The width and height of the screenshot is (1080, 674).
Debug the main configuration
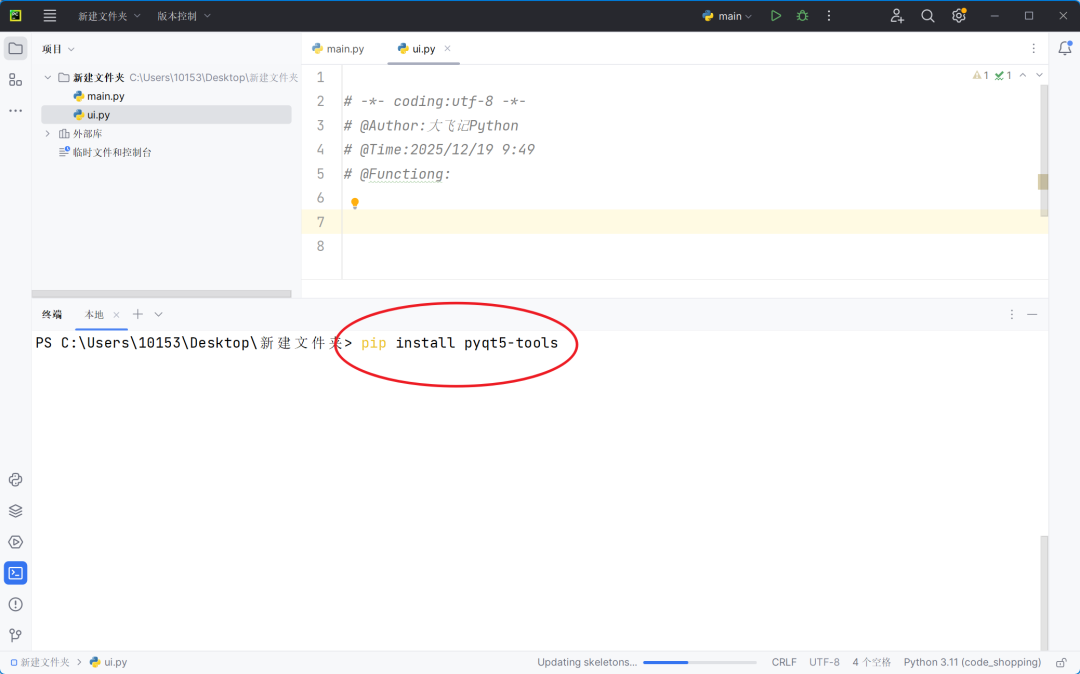coord(802,16)
